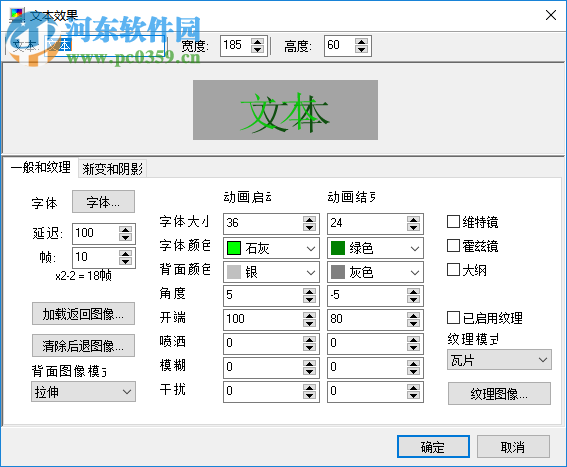Screen dimensions: 567x467
Task: Increase start 角度 angle value 5
Action: 309,291
